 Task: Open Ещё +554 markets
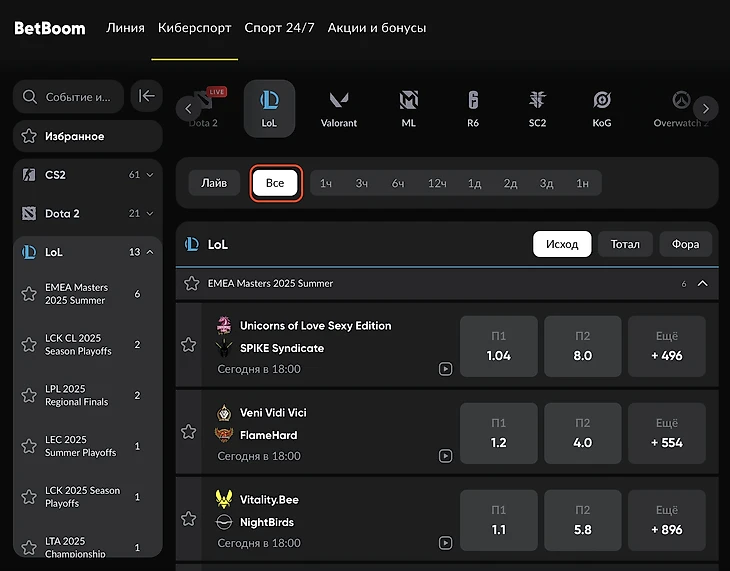[x=667, y=433]
